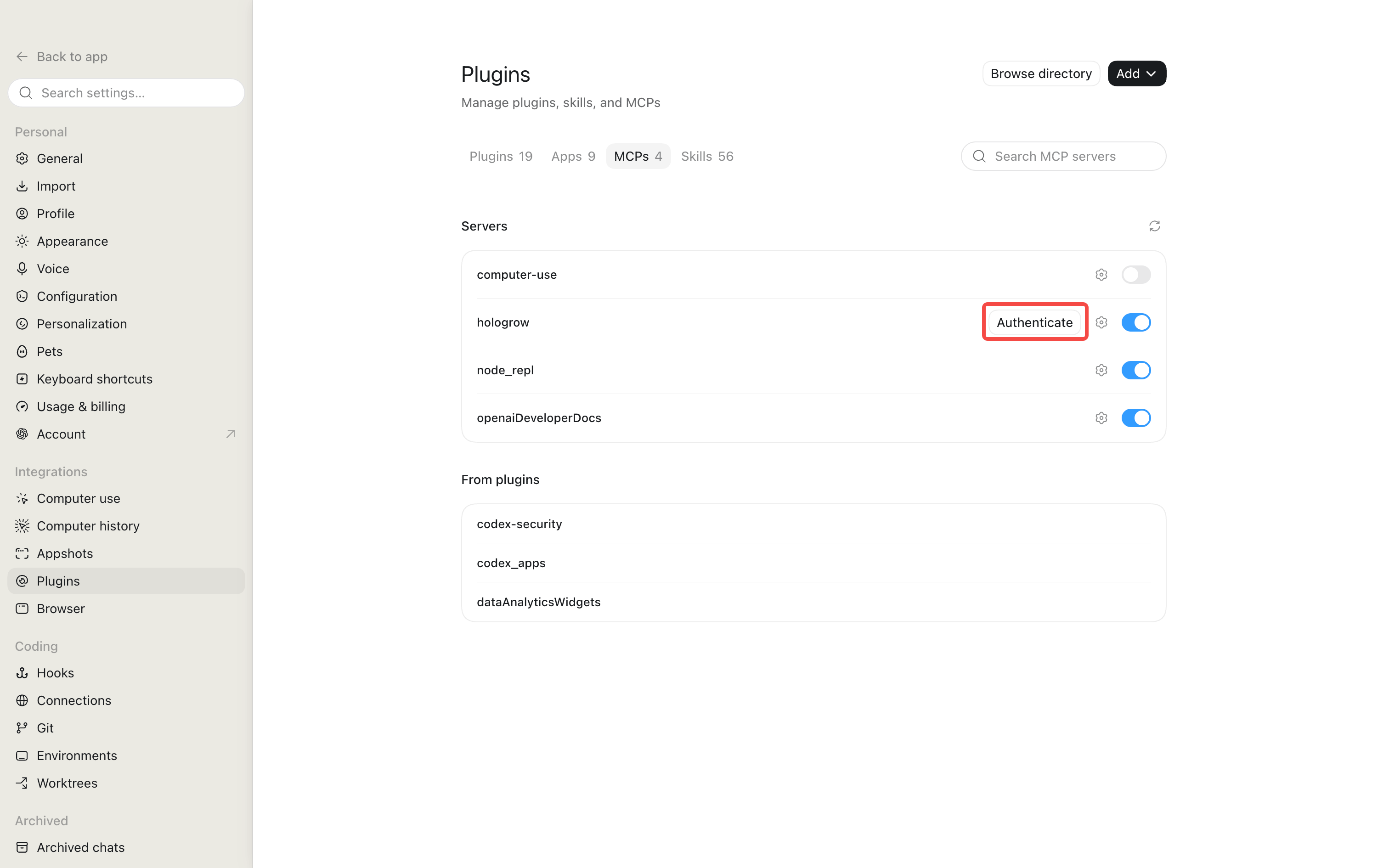The width and height of the screenshot is (1389, 868).
Task: Switch to the Apps 9 tab
Action: pos(573,156)
